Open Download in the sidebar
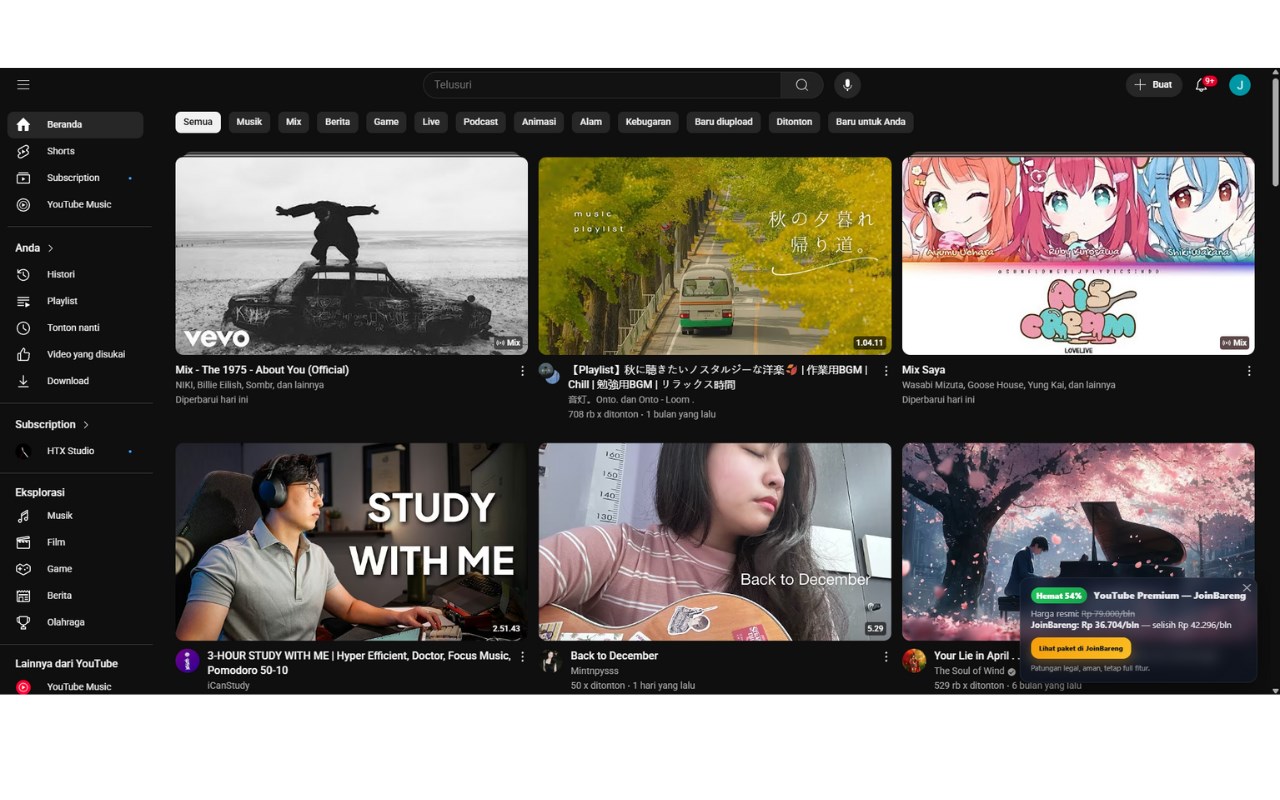The width and height of the screenshot is (1280, 800). click(75, 381)
